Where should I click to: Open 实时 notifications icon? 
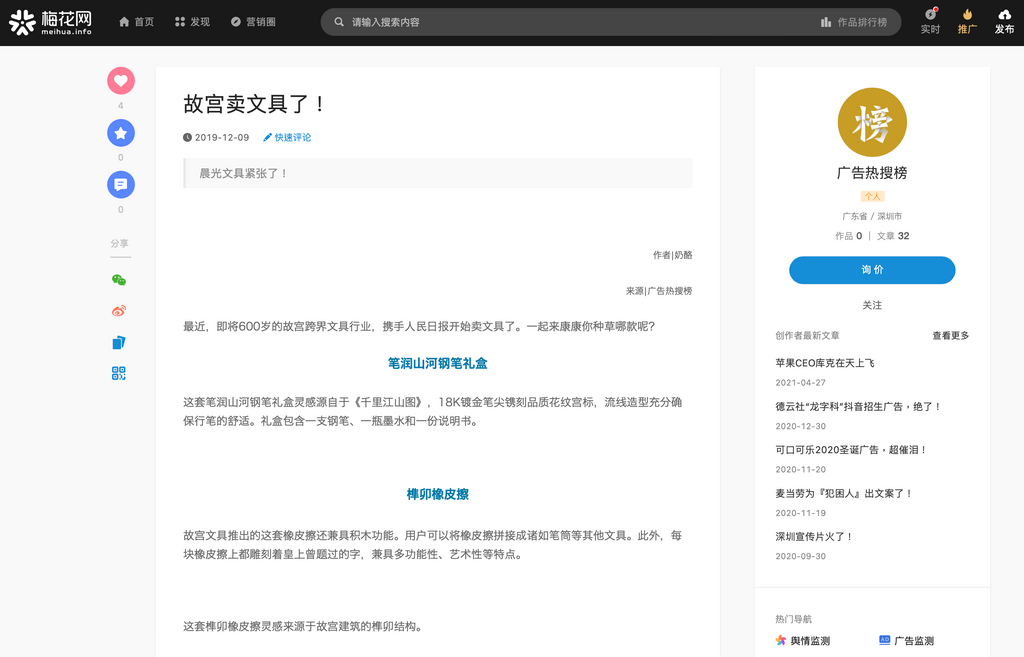pos(931,15)
